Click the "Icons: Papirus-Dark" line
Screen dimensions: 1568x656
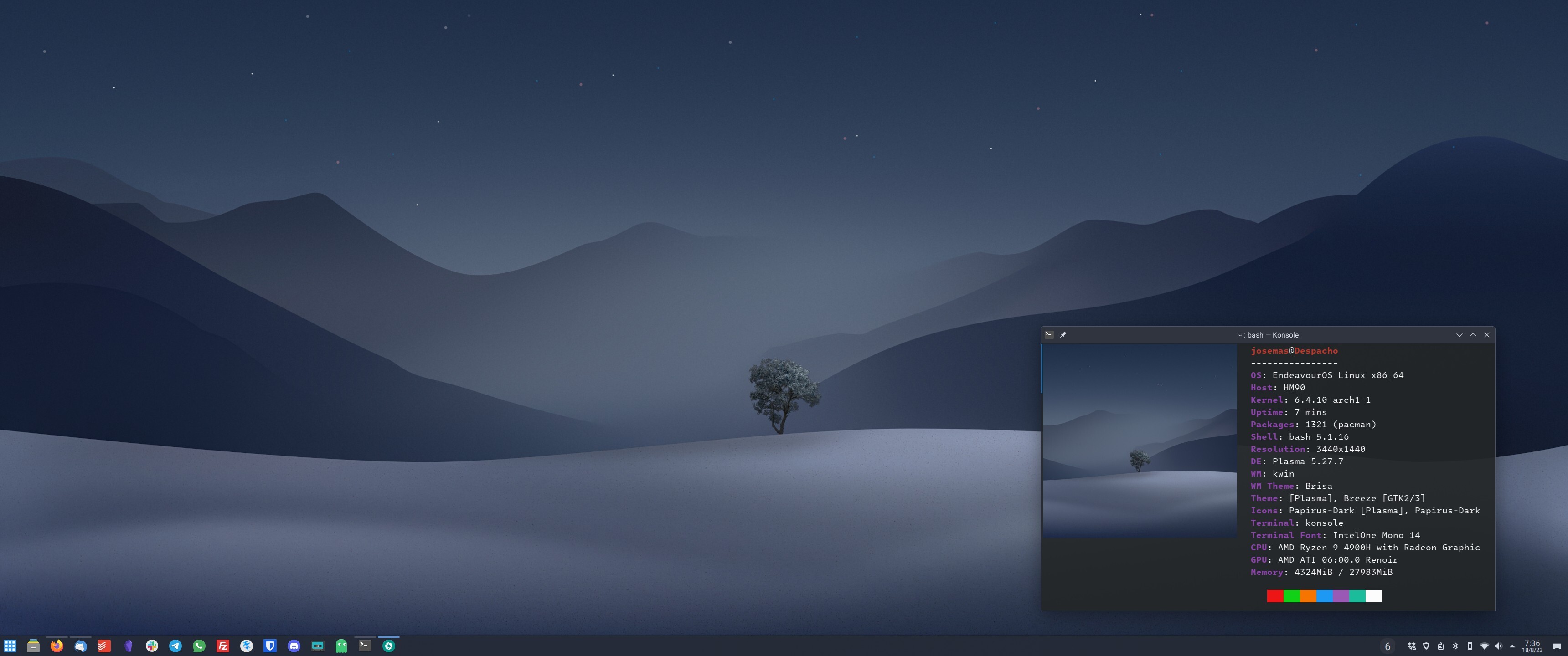pos(1365,511)
